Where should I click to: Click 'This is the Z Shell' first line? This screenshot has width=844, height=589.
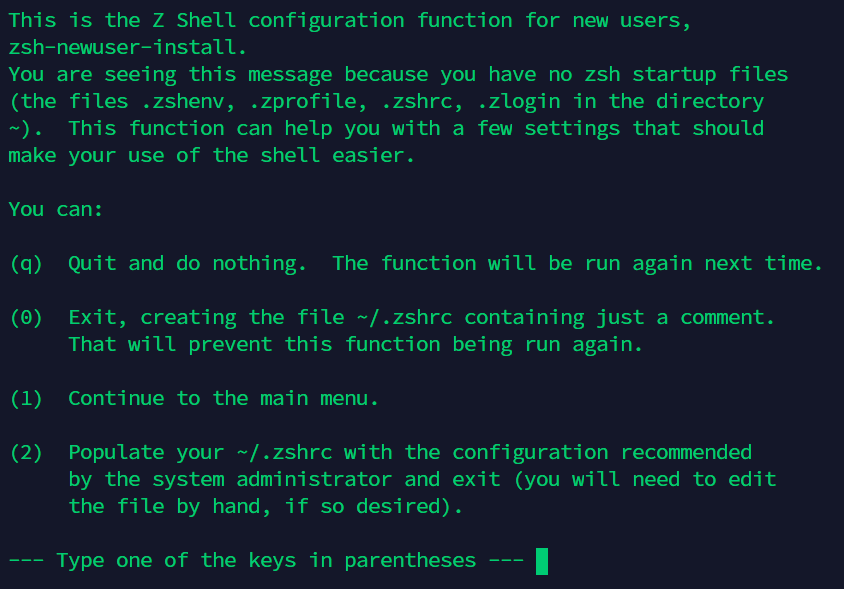tap(350, 20)
